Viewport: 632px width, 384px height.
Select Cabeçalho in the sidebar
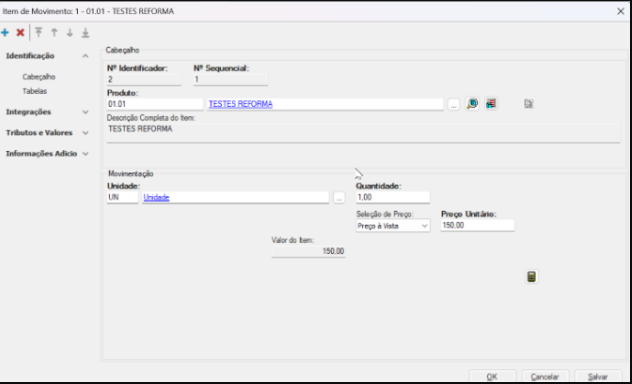39,77
